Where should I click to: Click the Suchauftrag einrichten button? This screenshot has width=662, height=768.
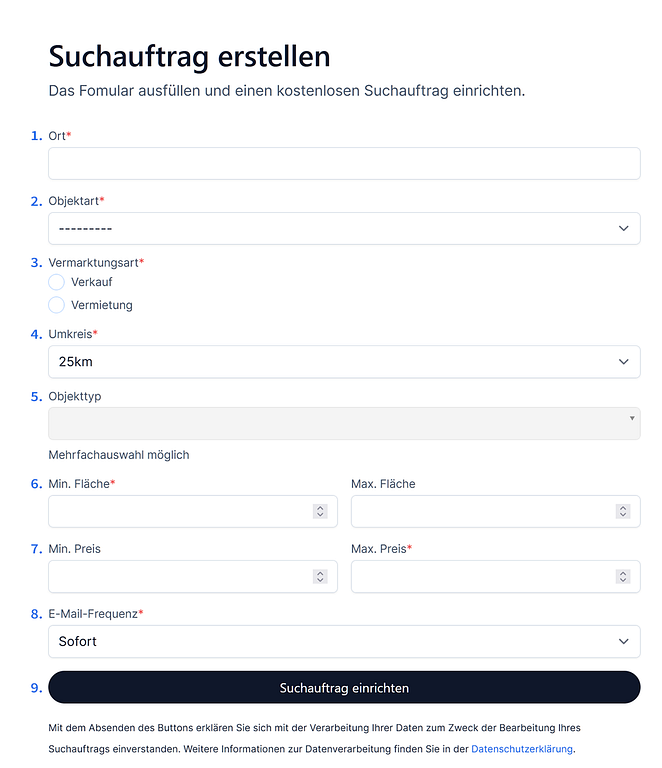click(x=344, y=688)
